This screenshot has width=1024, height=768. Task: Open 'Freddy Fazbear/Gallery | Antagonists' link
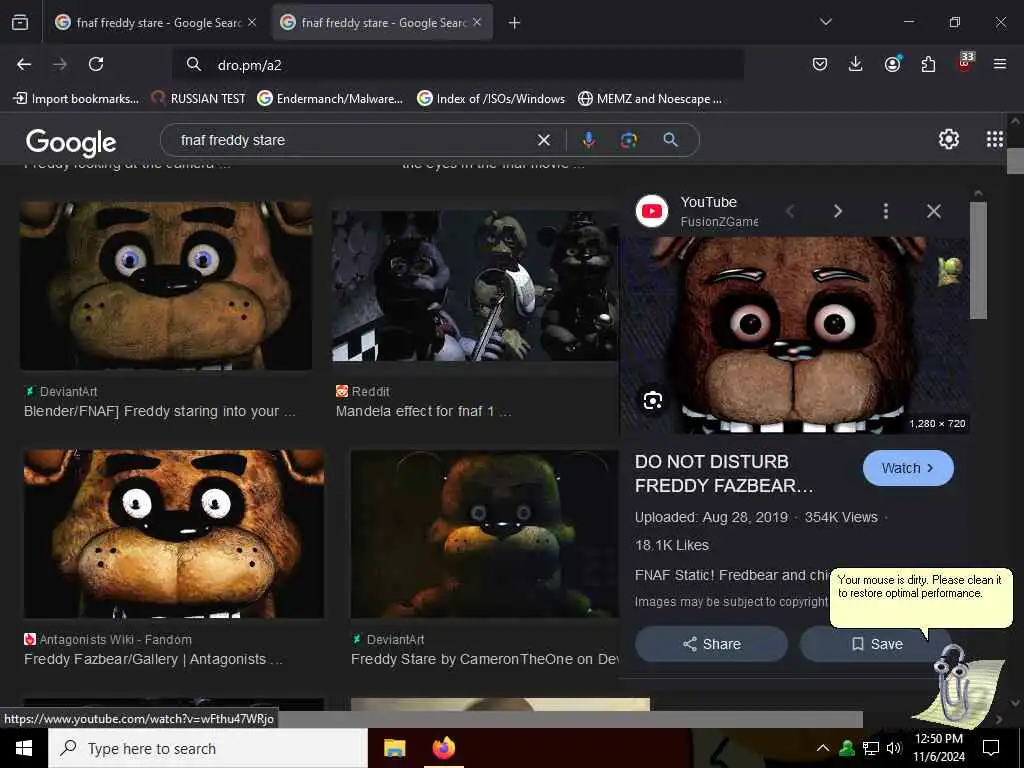coord(153,660)
